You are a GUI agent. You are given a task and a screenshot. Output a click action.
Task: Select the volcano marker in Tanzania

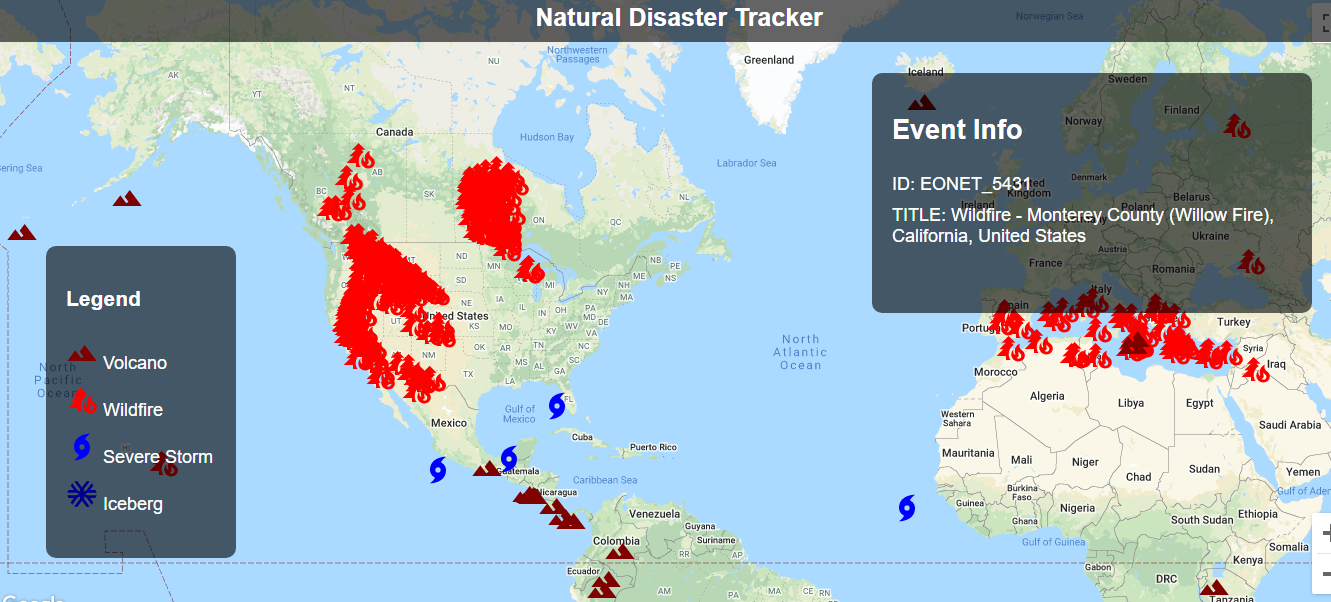click(1216, 589)
